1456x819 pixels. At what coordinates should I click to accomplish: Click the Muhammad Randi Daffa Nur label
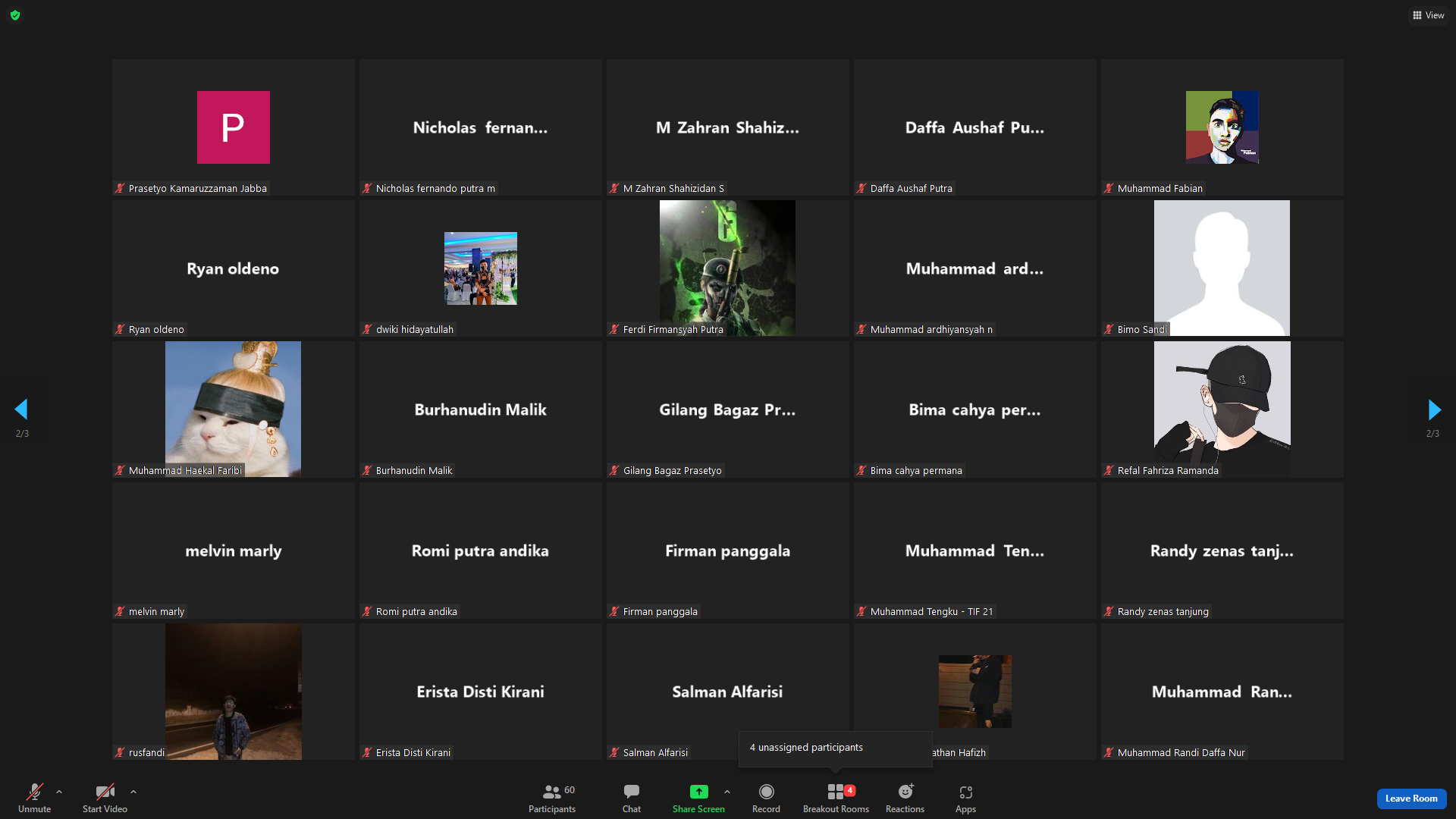tap(1181, 753)
